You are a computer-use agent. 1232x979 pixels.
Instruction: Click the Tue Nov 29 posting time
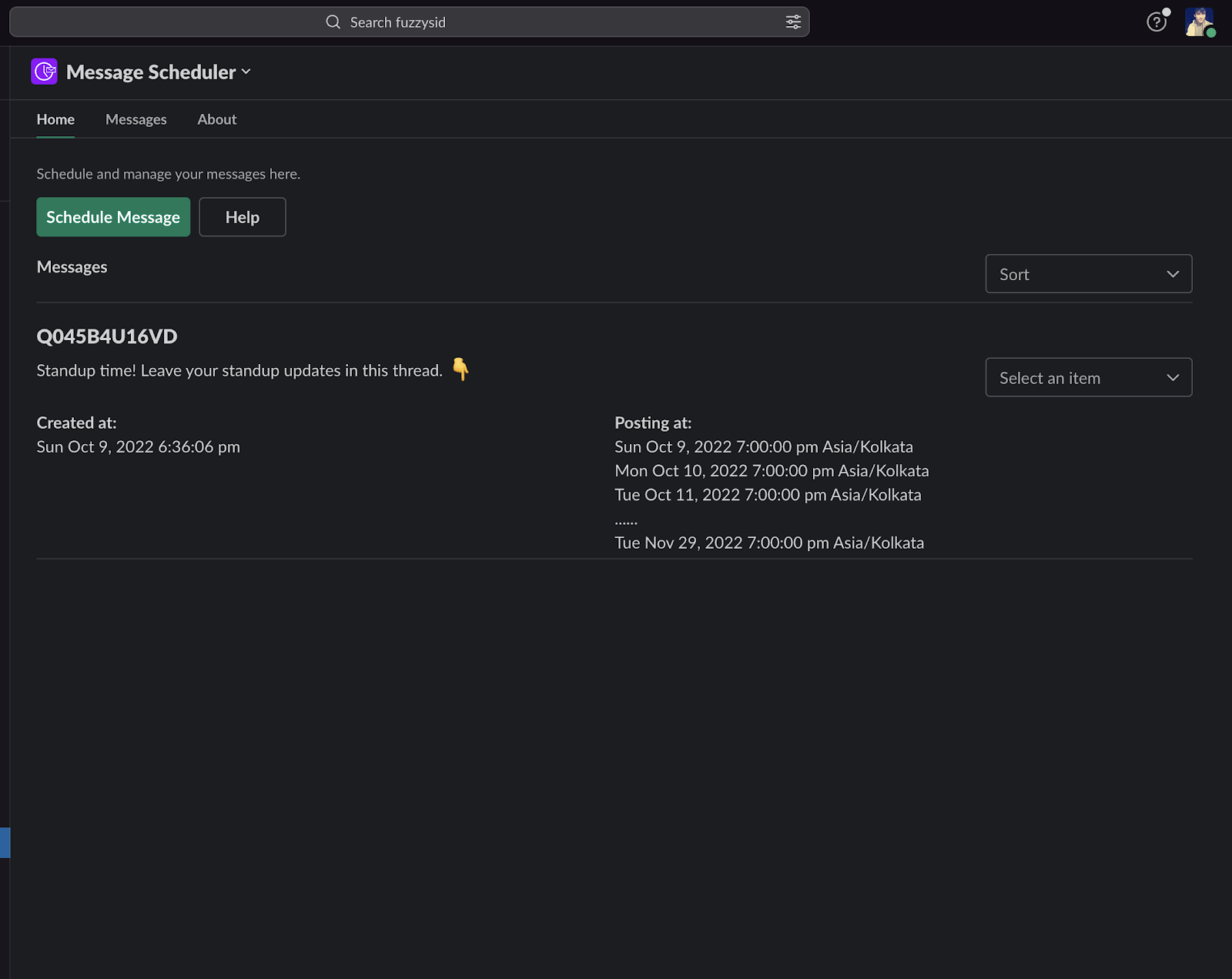click(x=769, y=543)
